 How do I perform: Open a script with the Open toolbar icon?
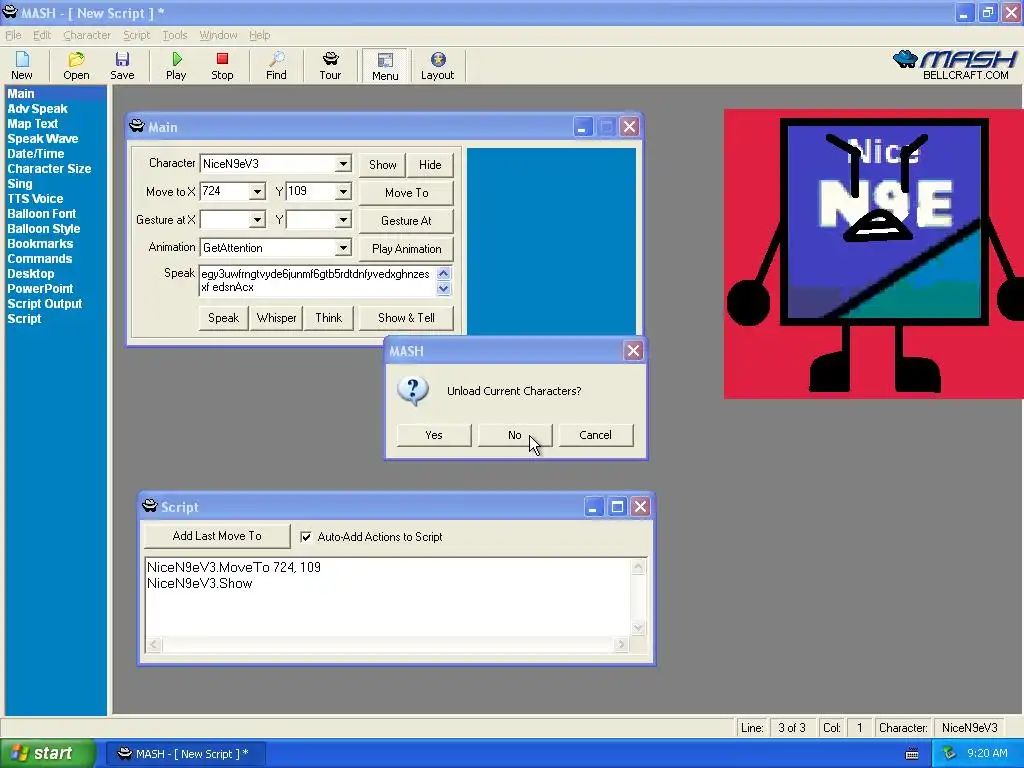[x=76, y=66]
